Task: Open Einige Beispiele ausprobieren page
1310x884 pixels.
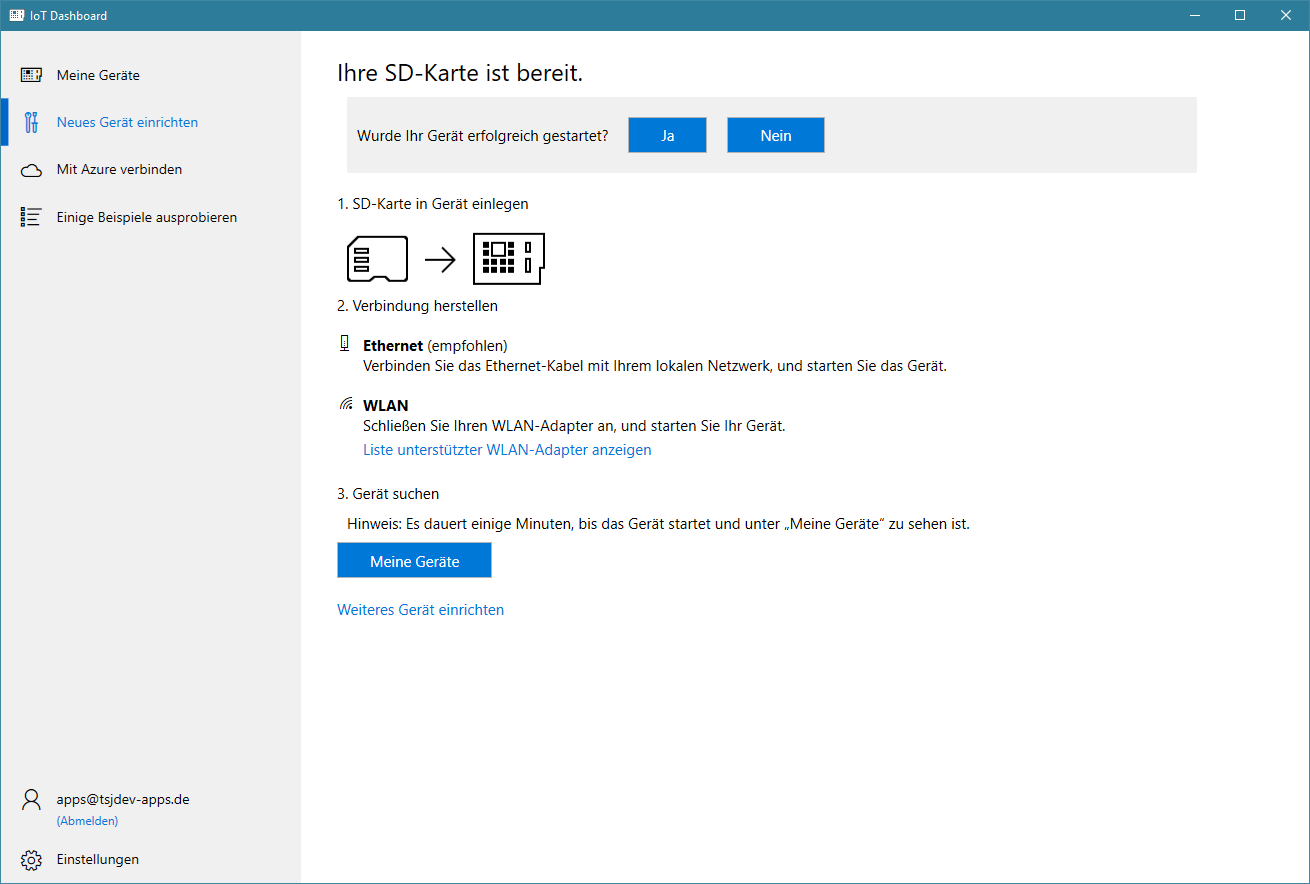Action: 146,217
